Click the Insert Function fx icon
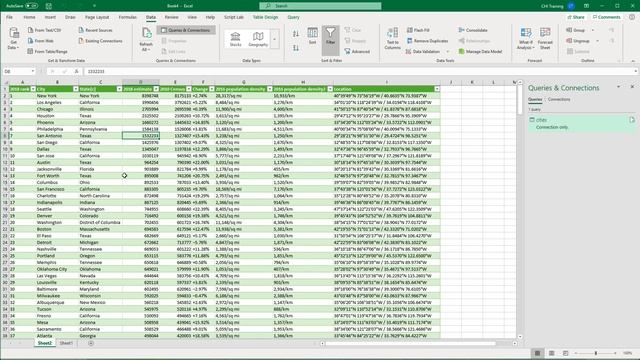This screenshot has width=640, height=360. point(76,71)
